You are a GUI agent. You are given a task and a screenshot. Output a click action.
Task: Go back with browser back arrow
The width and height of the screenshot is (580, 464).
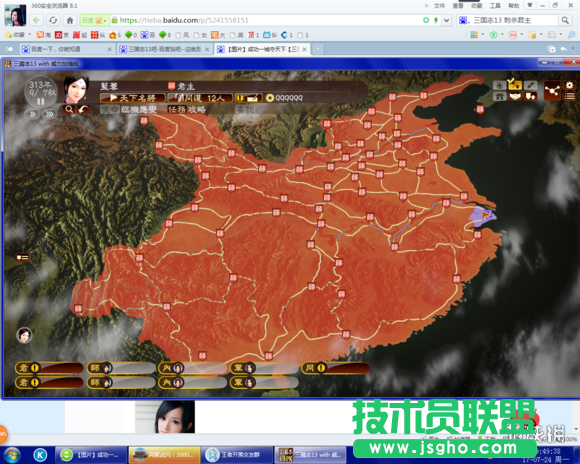point(36,20)
